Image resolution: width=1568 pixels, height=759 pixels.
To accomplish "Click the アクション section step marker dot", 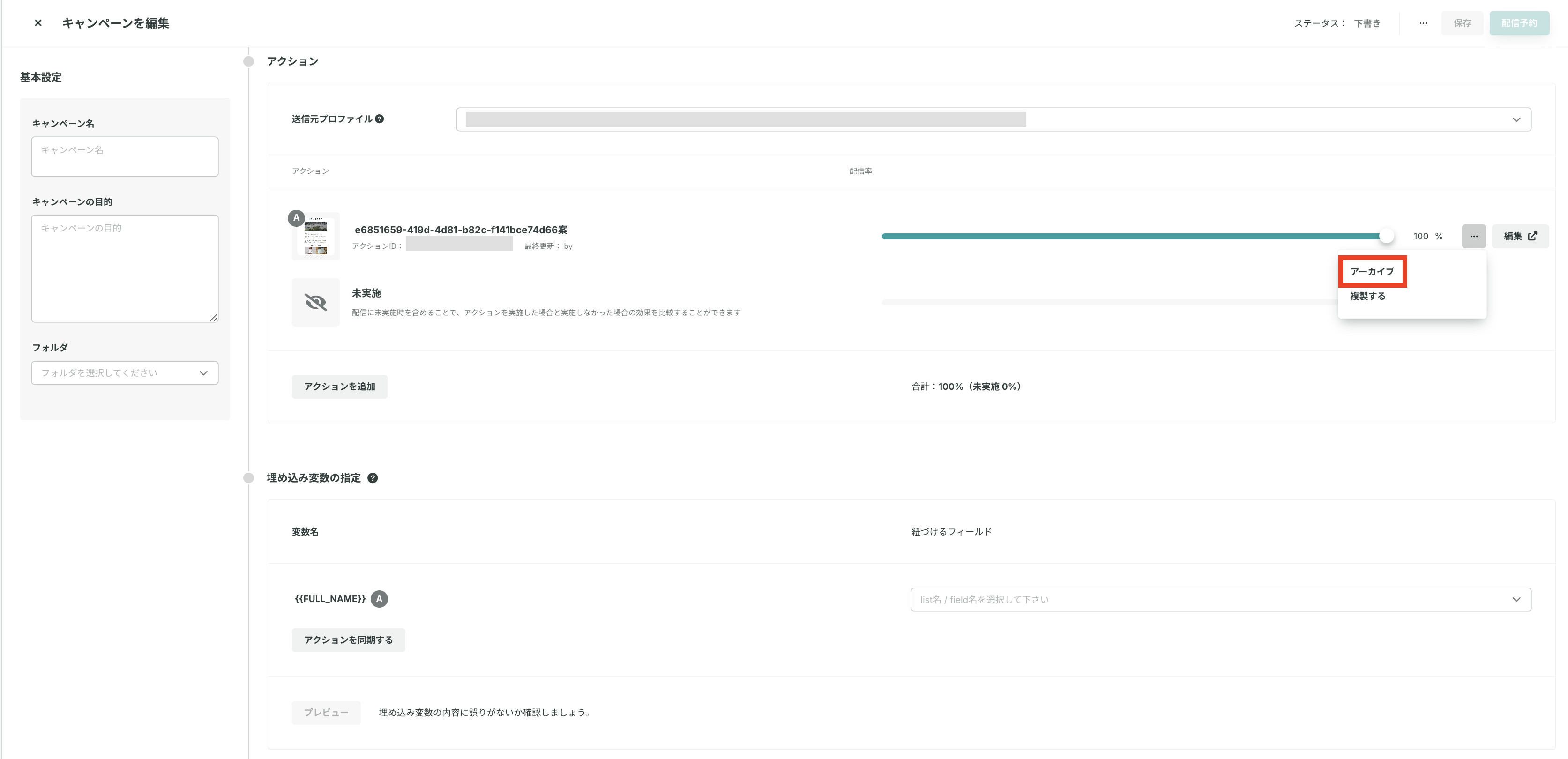I will coord(248,61).
